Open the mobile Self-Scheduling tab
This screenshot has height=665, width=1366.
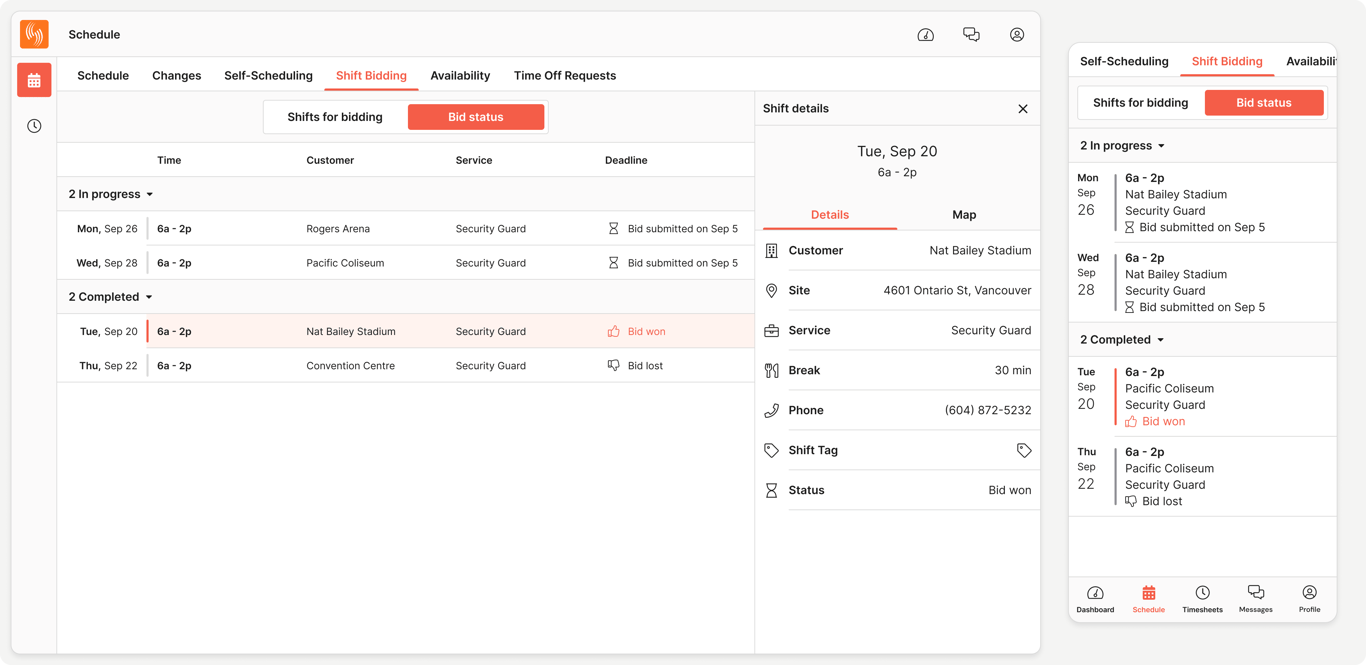click(x=1124, y=62)
